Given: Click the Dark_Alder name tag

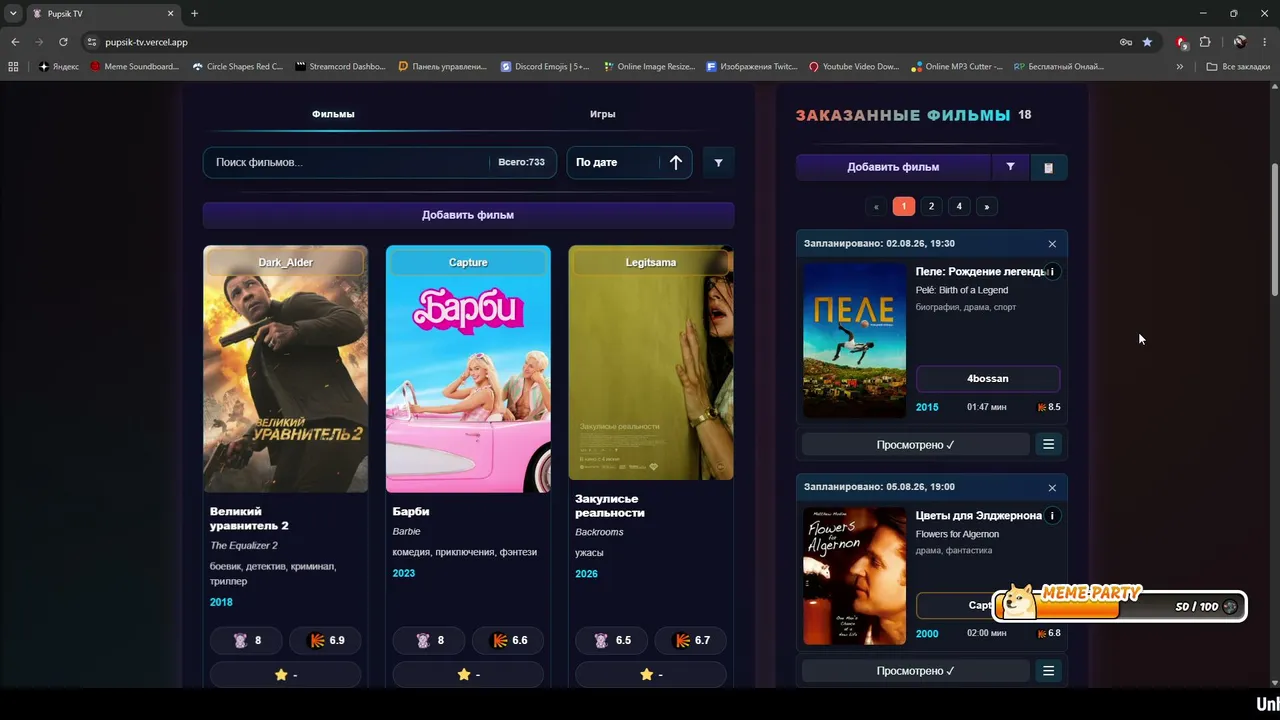Looking at the screenshot, I should click(x=286, y=262).
